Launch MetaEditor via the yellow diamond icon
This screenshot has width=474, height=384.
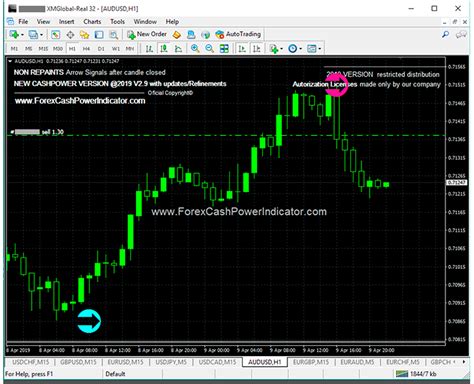177,34
